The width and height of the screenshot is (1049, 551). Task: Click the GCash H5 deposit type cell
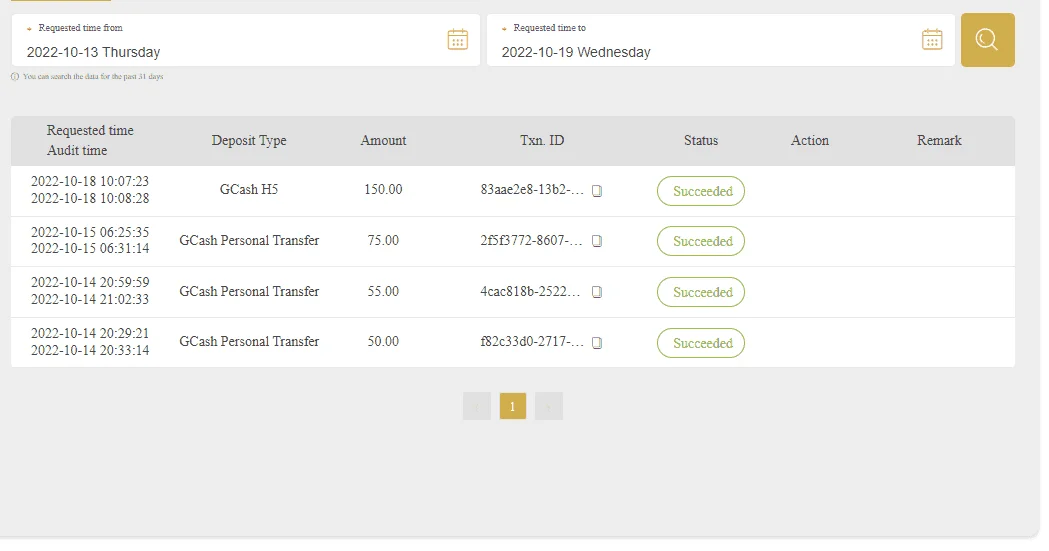point(249,189)
